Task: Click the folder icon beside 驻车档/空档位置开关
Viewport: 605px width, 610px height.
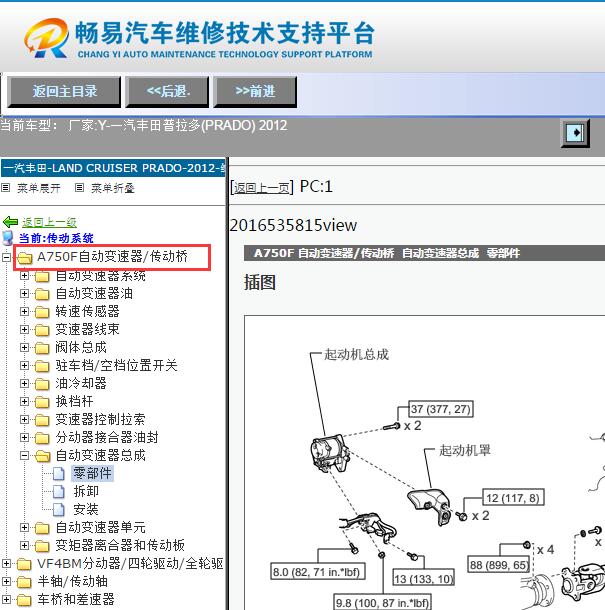Action: pyautogui.click(x=42, y=366)
